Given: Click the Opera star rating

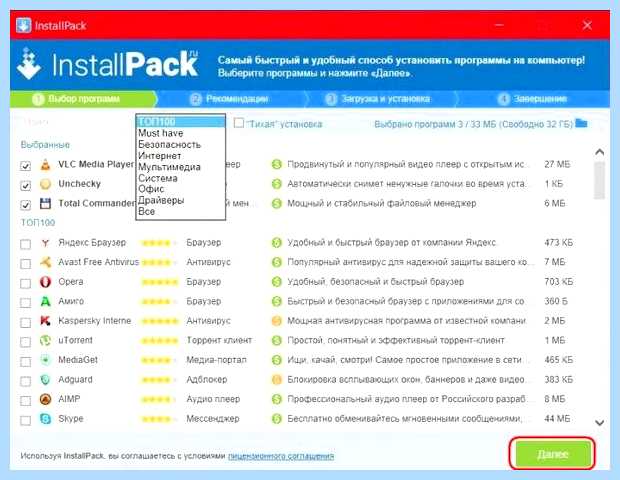Looking at the screenshot, I should [x=160, y=282].
